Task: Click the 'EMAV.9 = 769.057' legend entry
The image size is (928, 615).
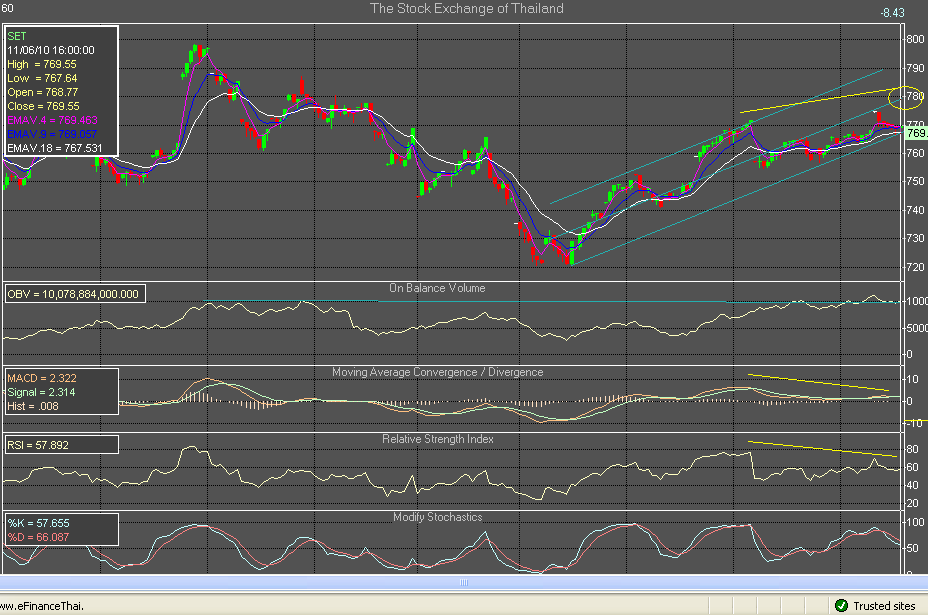Action: click(52, 134)
